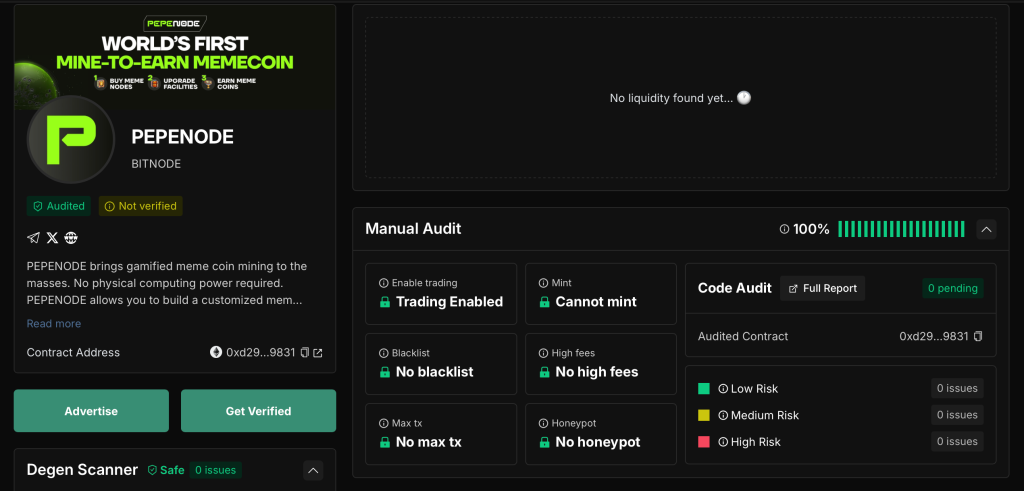The image size is (1024, 491).
Task: Click the info icon next to Enable trading
Action: 384,283
